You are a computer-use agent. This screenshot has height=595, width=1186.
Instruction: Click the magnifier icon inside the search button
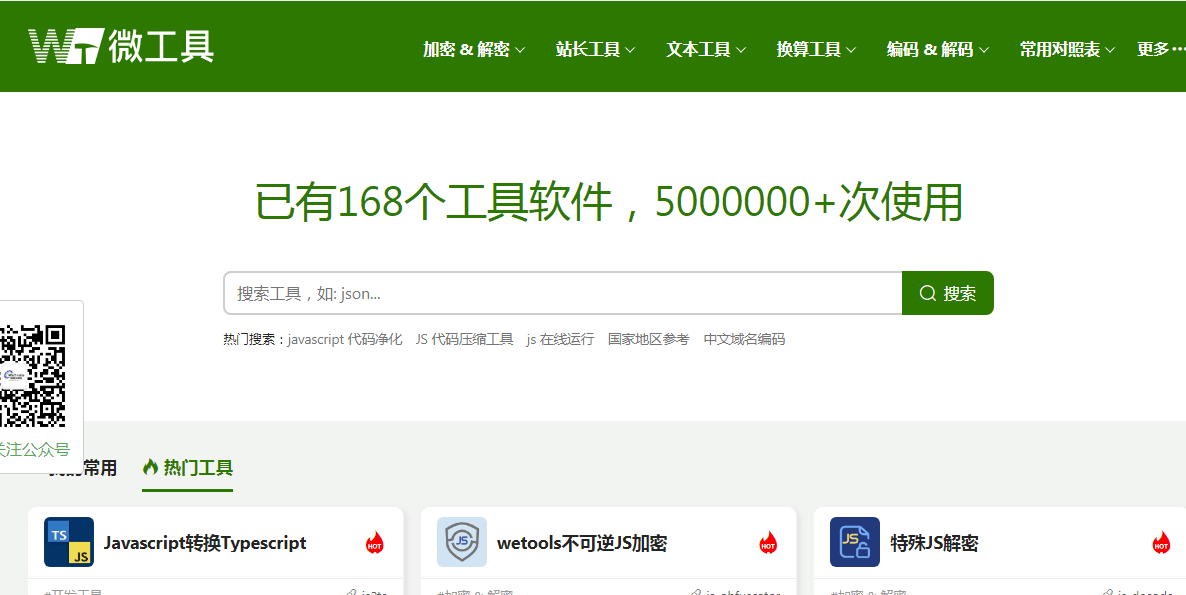[x=928, y=292]
